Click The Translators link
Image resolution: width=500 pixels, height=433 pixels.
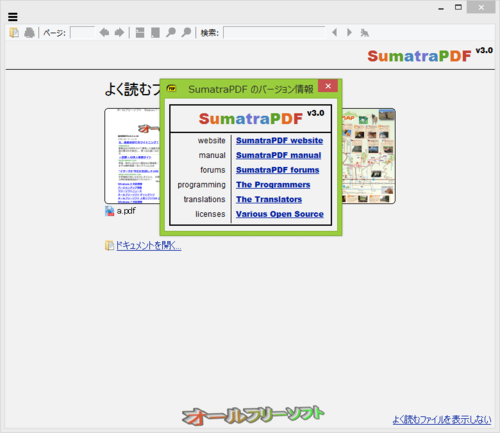pyautogui.click(x=269, y=199)
